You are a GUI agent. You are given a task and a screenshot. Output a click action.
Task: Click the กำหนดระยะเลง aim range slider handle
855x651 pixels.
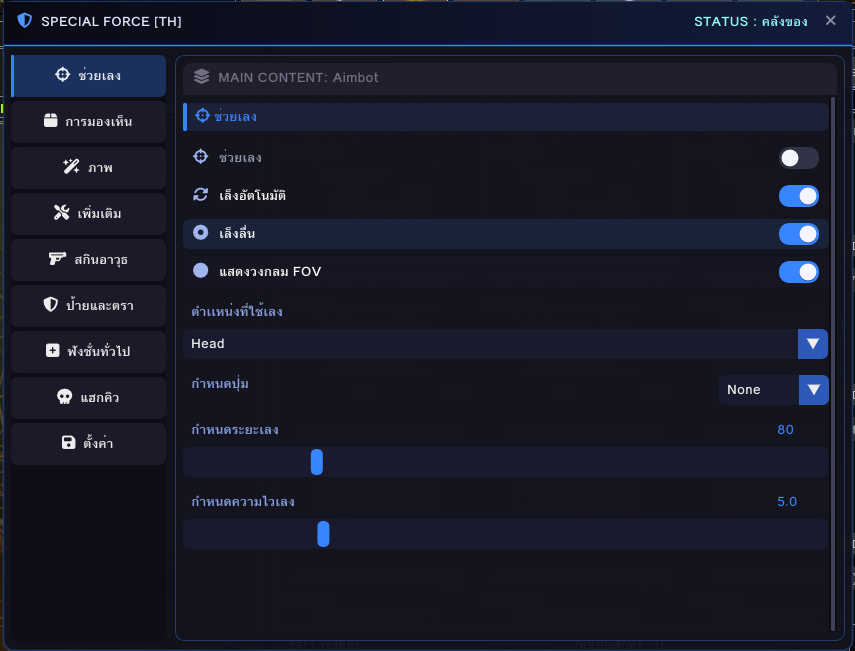317,462
